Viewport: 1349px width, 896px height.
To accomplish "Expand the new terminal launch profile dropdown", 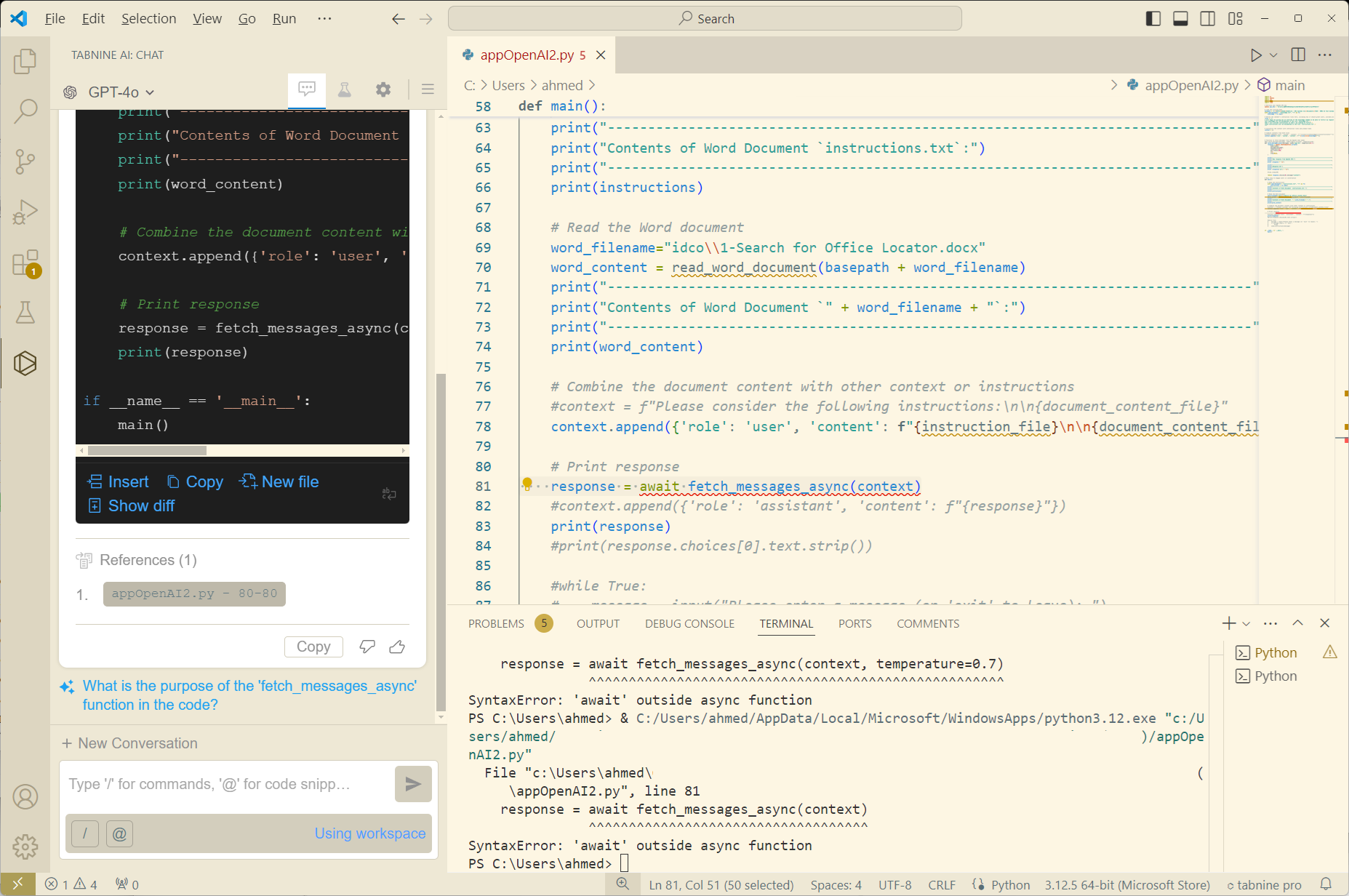I will click(x=1246, y=624).
